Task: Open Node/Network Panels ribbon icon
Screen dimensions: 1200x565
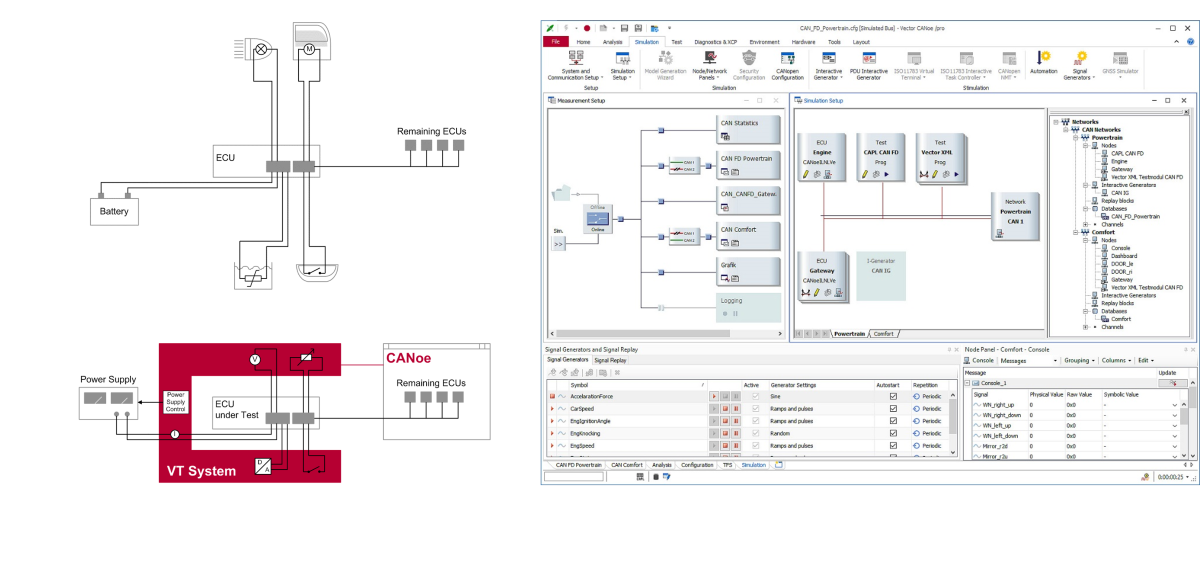Action: click(x=710, y=57)
